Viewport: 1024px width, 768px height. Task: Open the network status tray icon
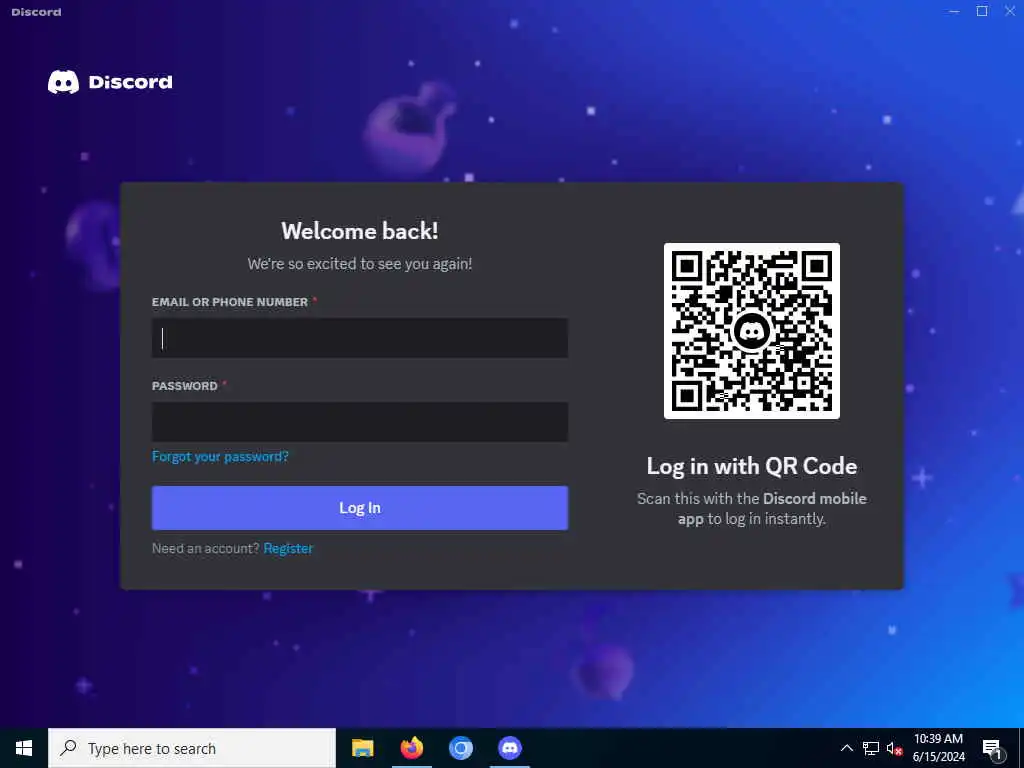[871, 748]
